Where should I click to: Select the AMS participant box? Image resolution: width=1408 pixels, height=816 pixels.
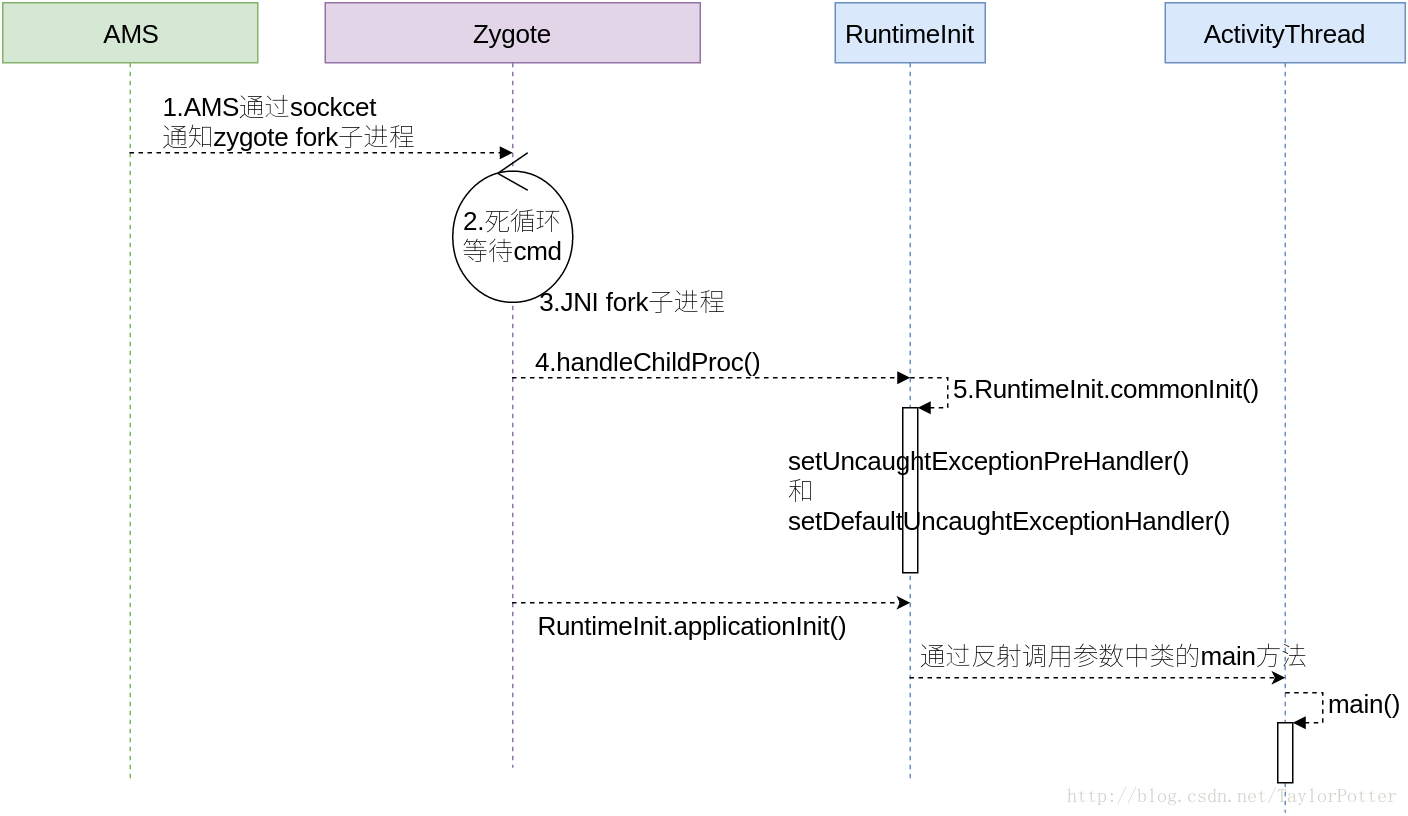(130, 33)
